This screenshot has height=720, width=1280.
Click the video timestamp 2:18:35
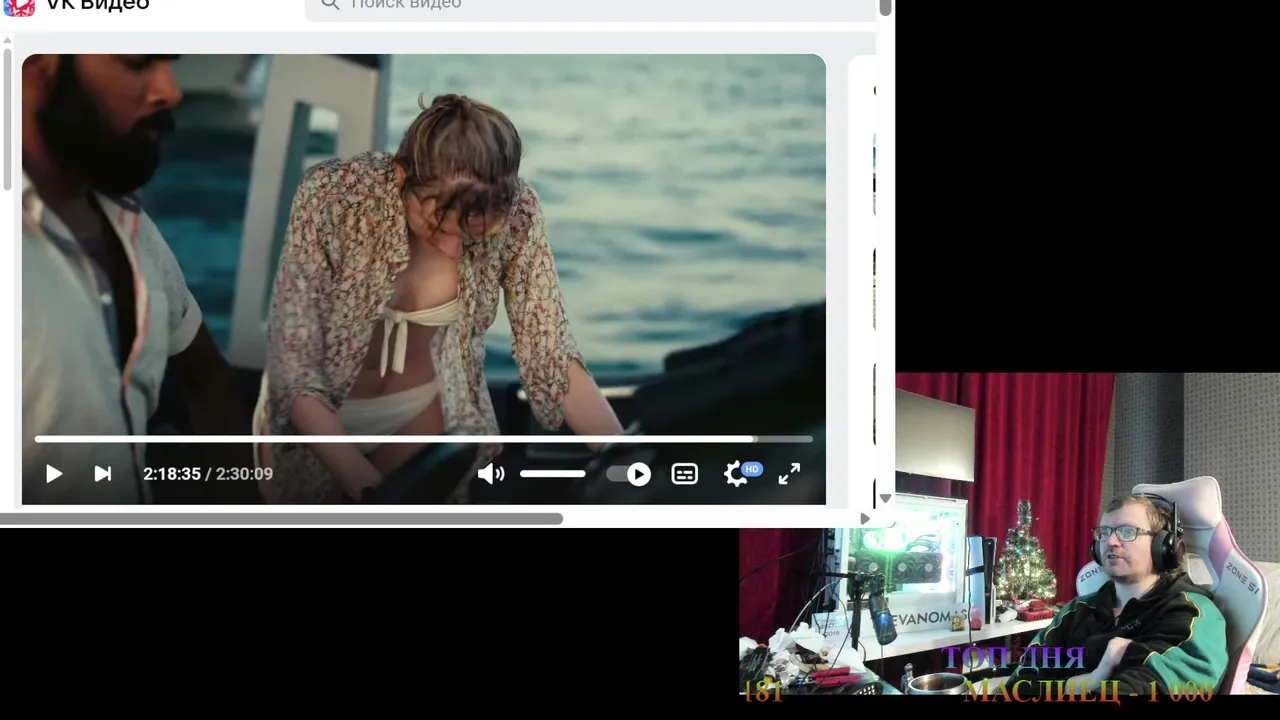pos(172,474)
